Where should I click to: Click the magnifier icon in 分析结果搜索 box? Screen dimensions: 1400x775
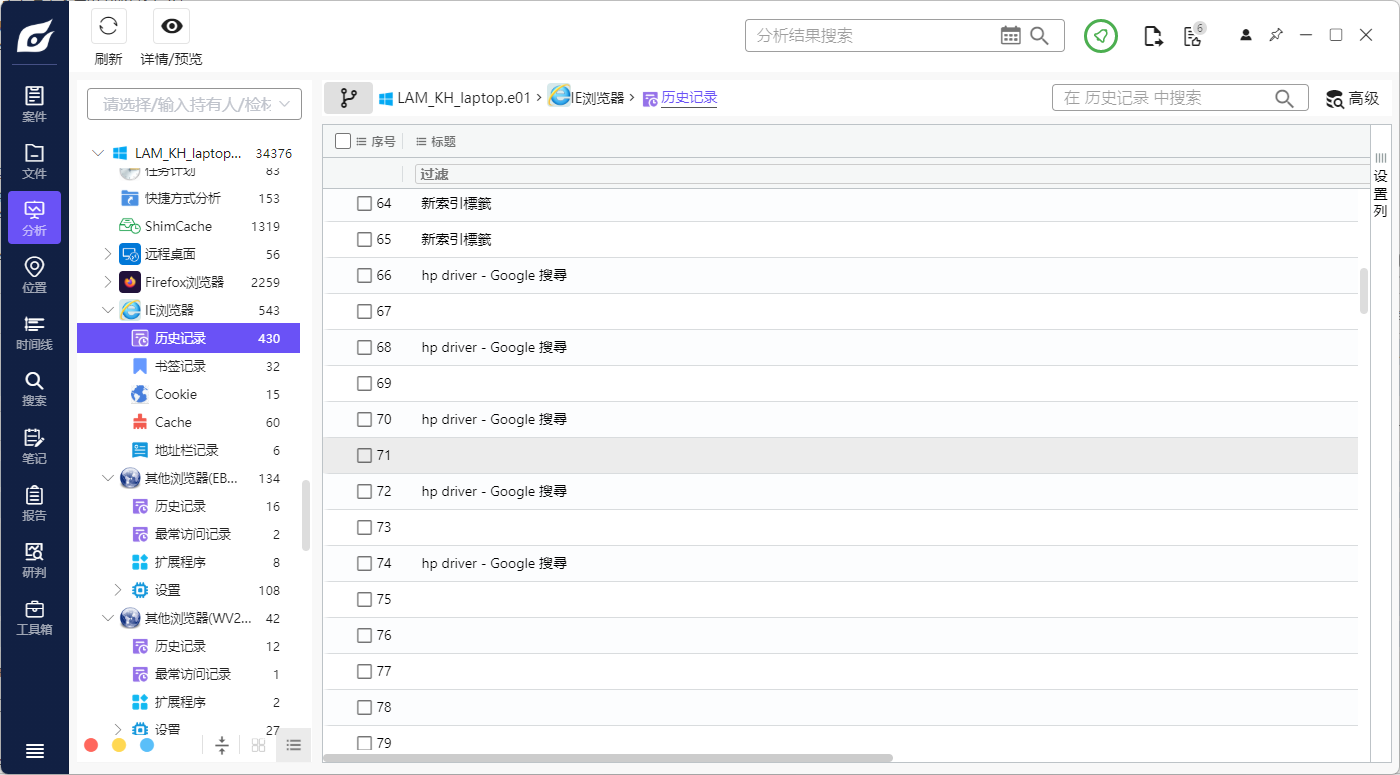tap(1040, 36)
